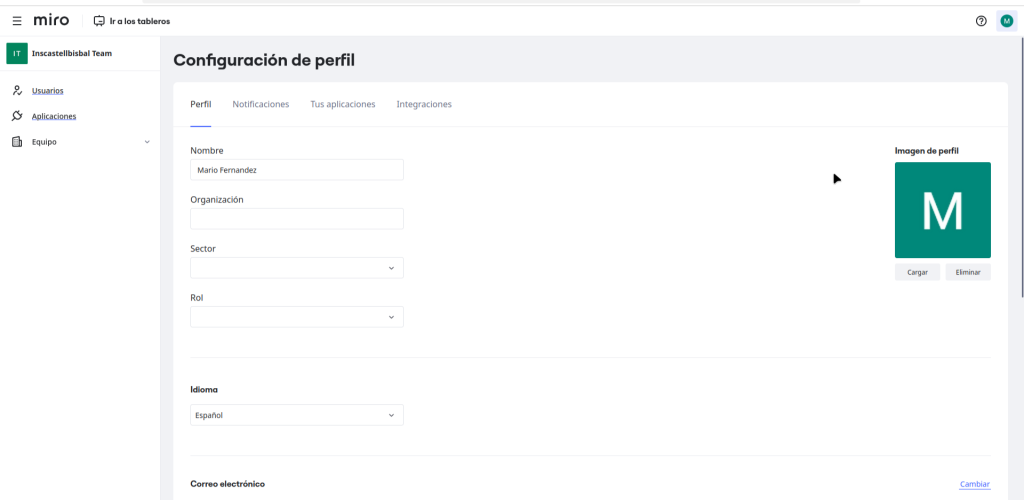Image resolution: width=1024 pixels, height=500 pixels.
Task: Click the Eliminar profile image button
Action: (967, 272)
